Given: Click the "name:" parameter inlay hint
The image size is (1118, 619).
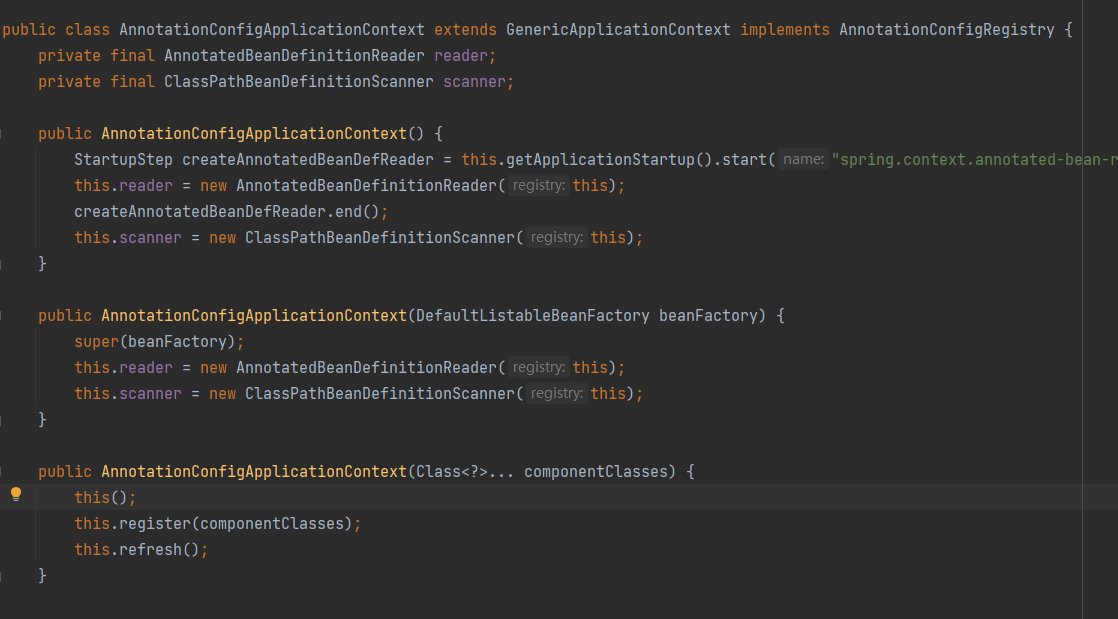Looking at the screenshot, I should tap(803, 160).
